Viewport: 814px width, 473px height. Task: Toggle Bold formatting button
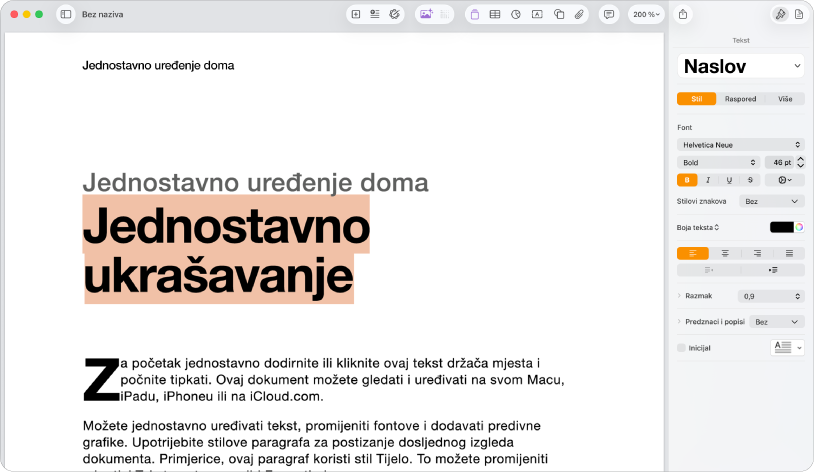687,180
